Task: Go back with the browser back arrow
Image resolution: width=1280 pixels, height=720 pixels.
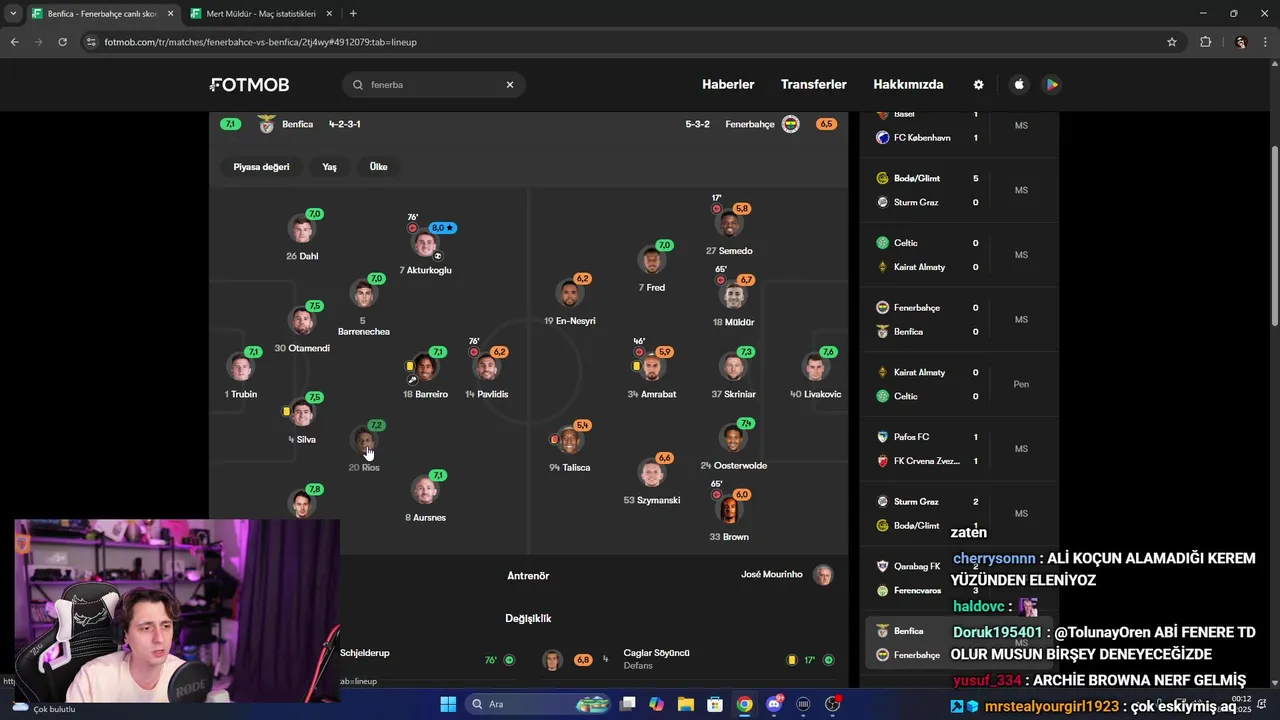Action: pyautogui.click(x=14, y=42)
